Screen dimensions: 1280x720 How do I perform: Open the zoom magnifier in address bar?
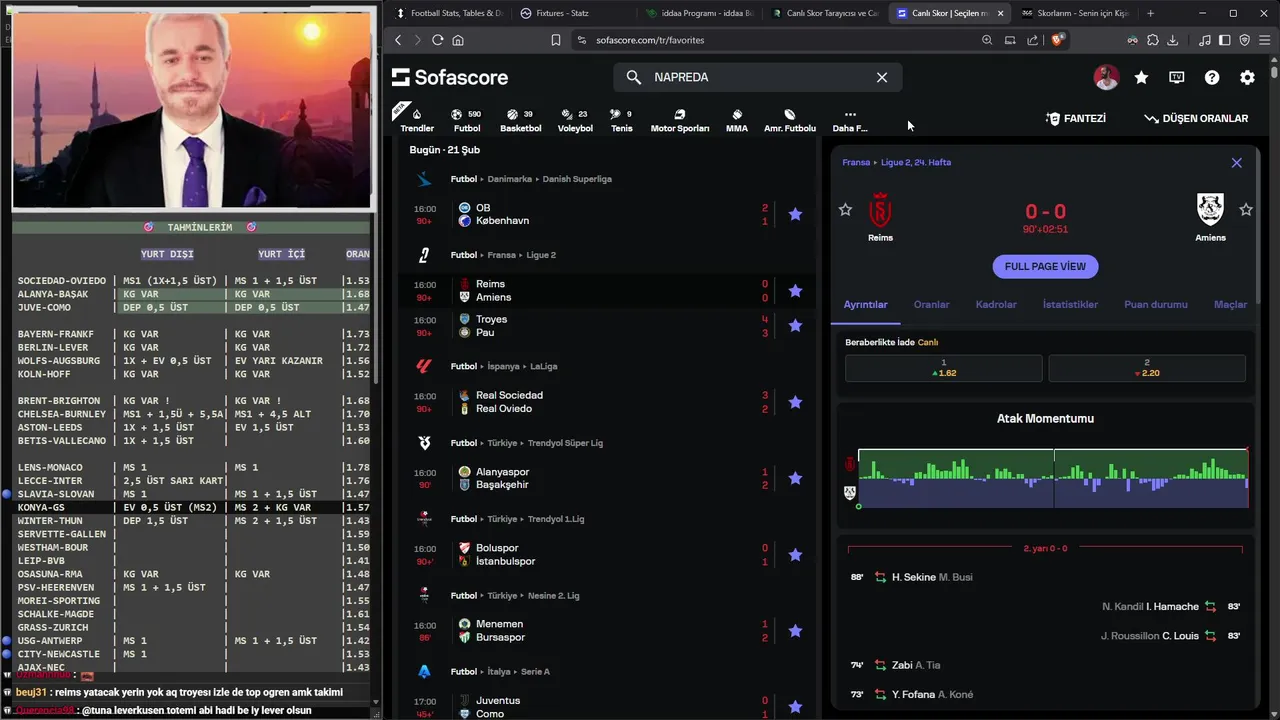987,40
